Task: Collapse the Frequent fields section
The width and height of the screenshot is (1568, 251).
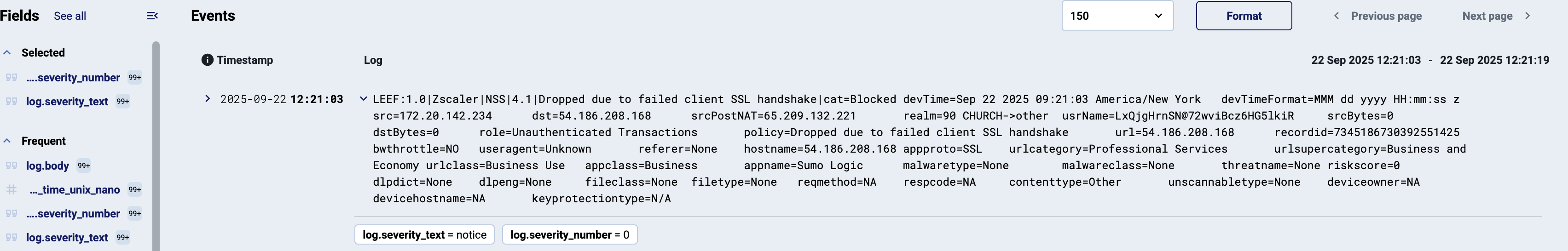Action: (7, 141)
